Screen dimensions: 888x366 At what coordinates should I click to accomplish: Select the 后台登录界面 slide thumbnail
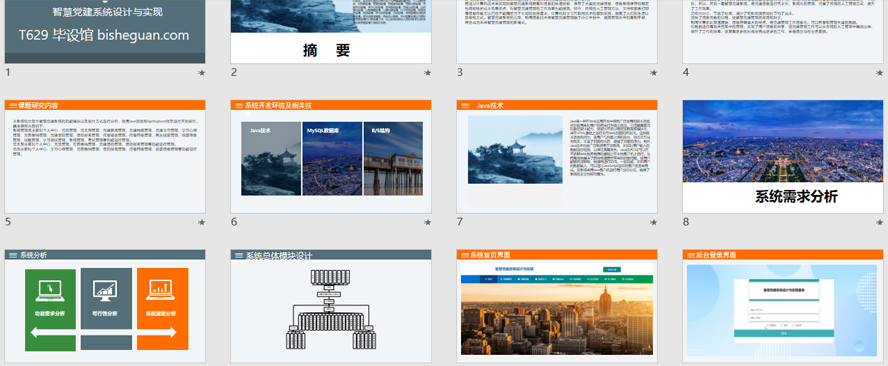point(783,307)
